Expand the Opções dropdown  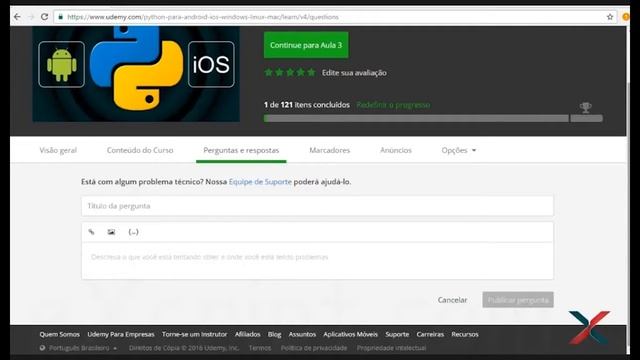458,150
